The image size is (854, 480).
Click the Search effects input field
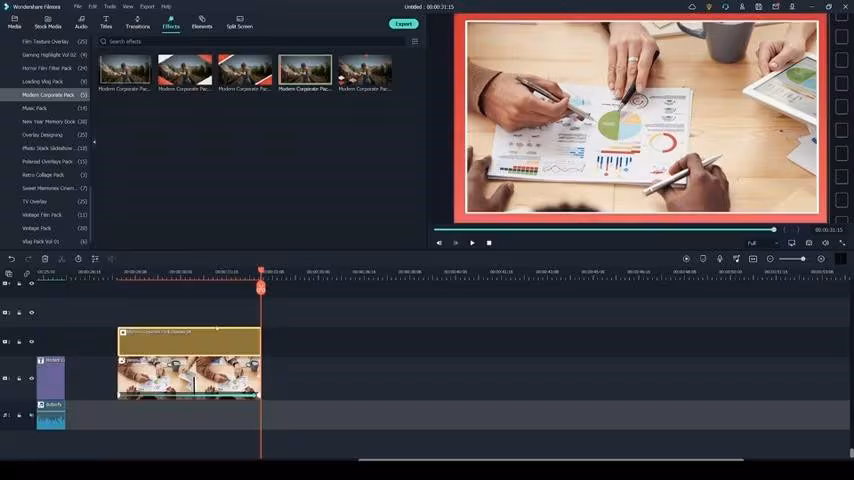pos(251,41)
